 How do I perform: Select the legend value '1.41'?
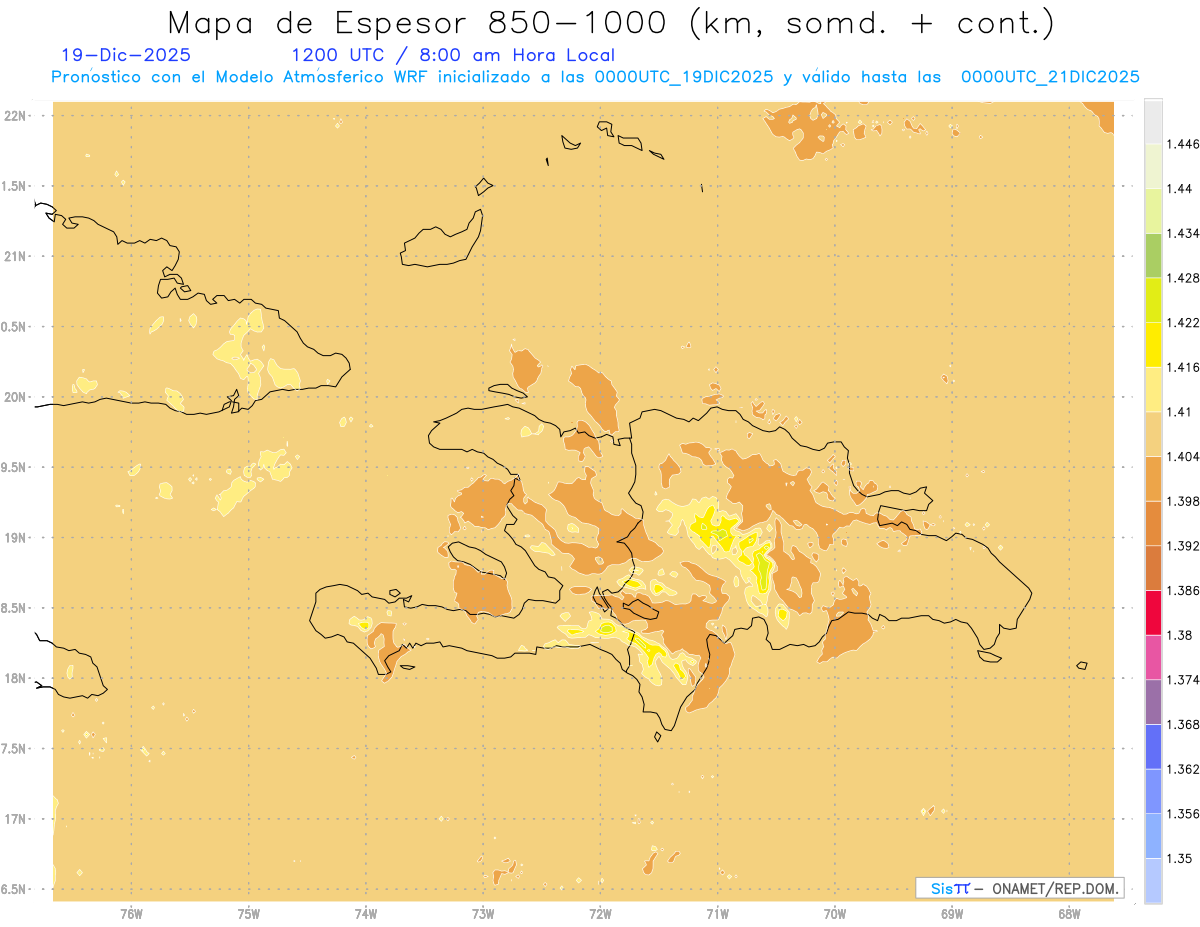tap(1179, 412)
